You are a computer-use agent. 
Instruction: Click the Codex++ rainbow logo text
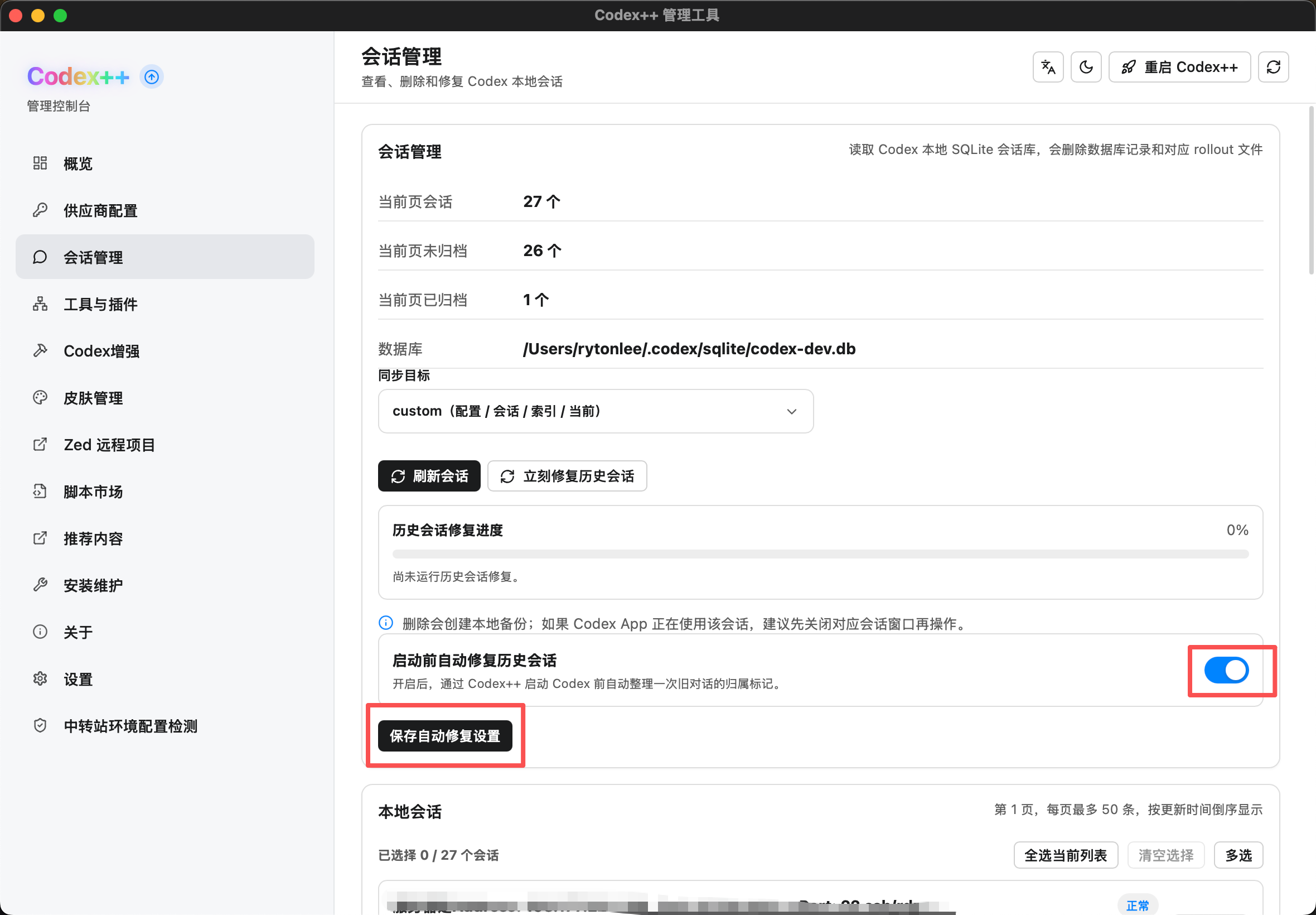[79, 76]
